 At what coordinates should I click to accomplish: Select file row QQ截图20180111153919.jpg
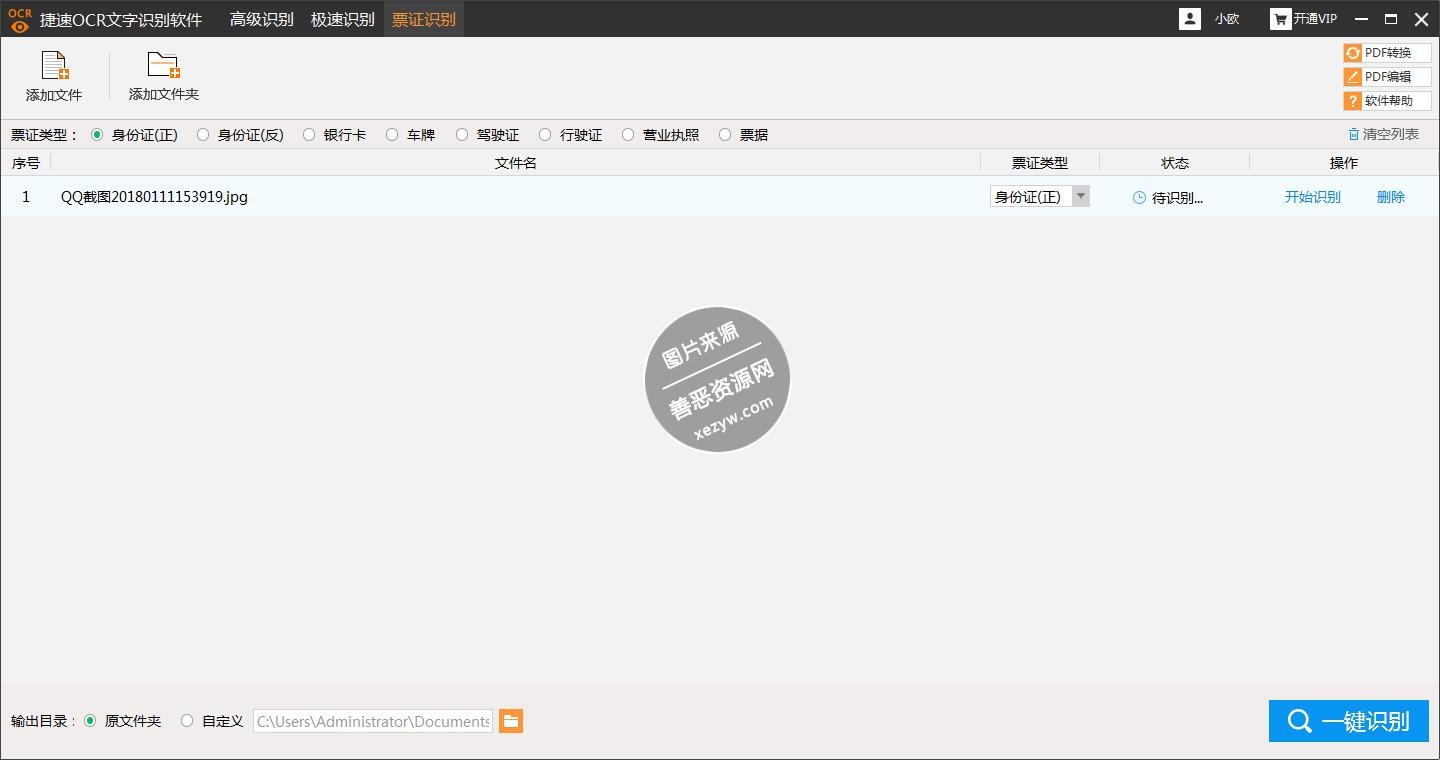coord(720,197)
